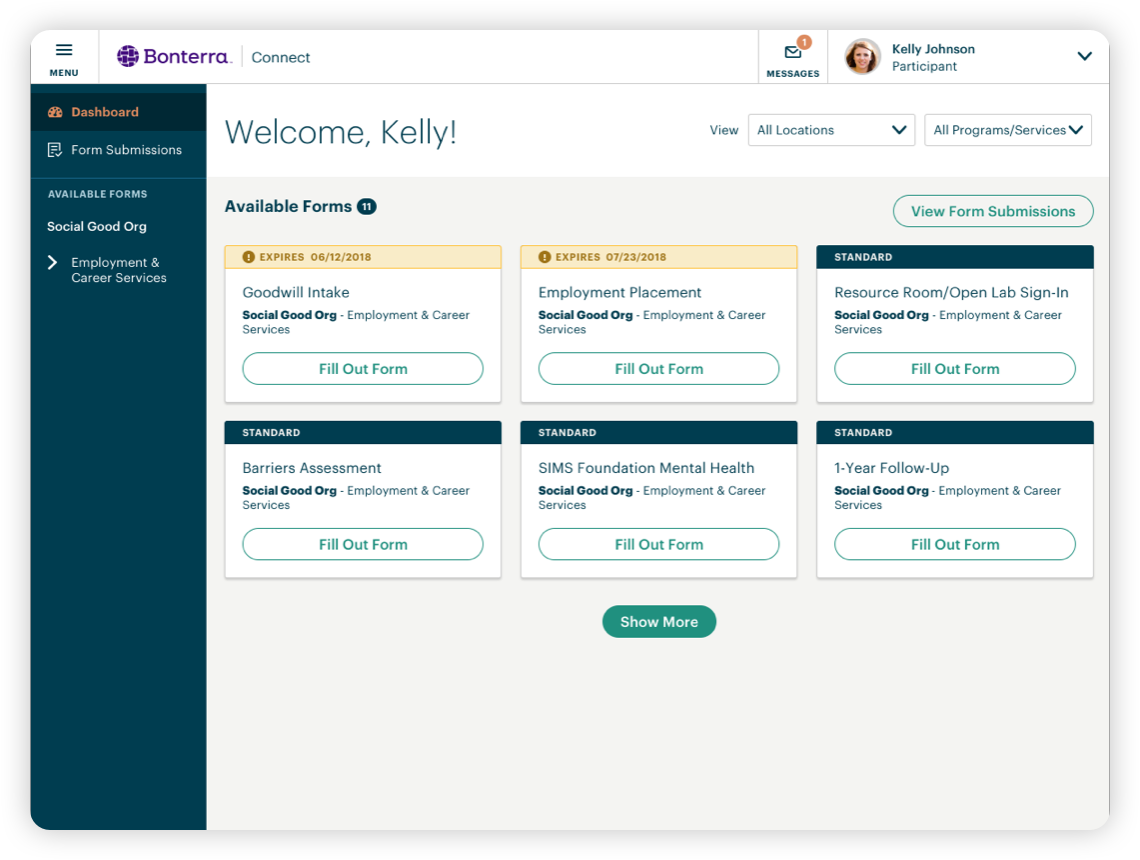The width and height of the screenshot is (1140, 860).
Task: Click the View Form Submissions button
Action: (x=992, y=211)
